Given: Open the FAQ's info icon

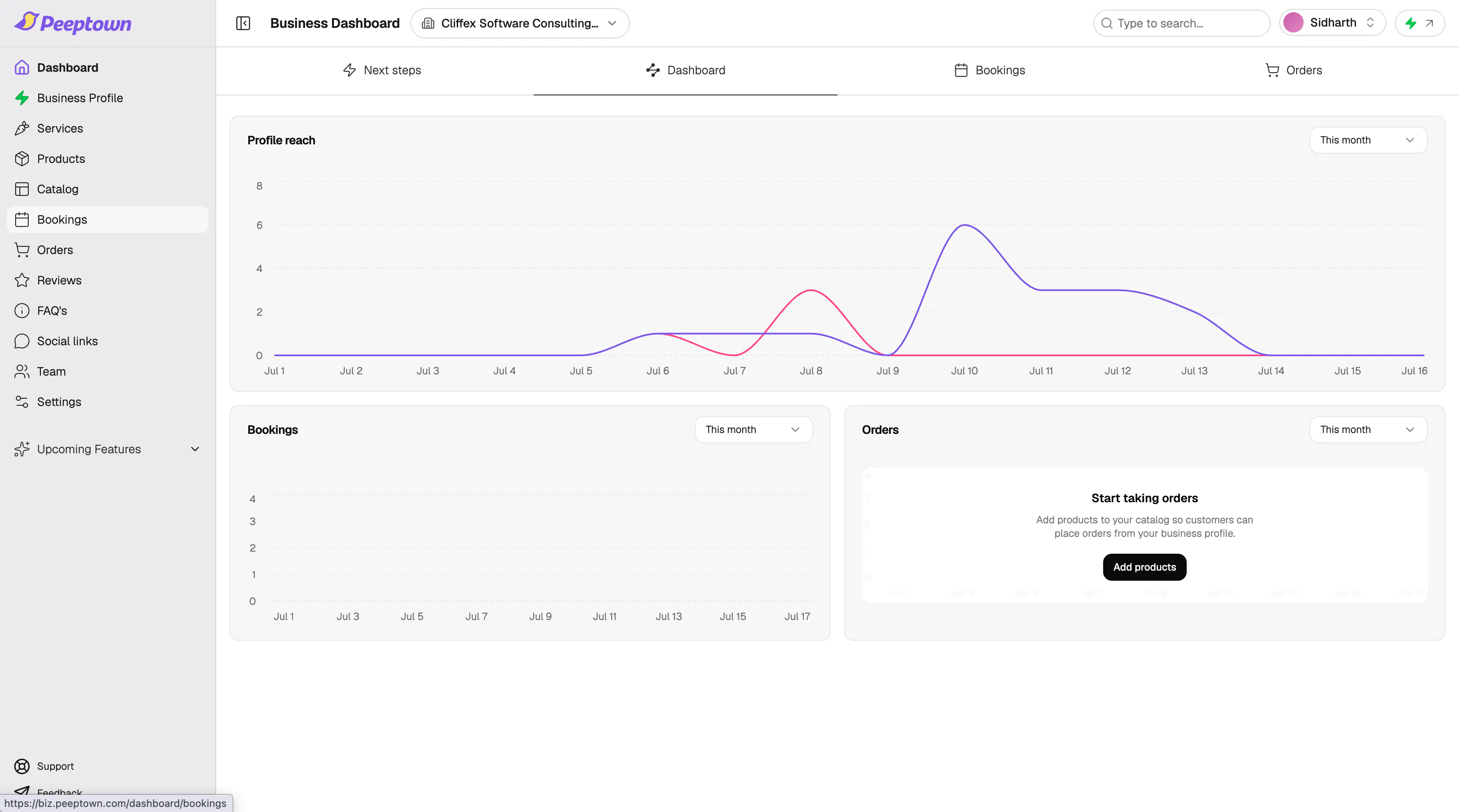Looking at the screenshot, I should (22, 311).
